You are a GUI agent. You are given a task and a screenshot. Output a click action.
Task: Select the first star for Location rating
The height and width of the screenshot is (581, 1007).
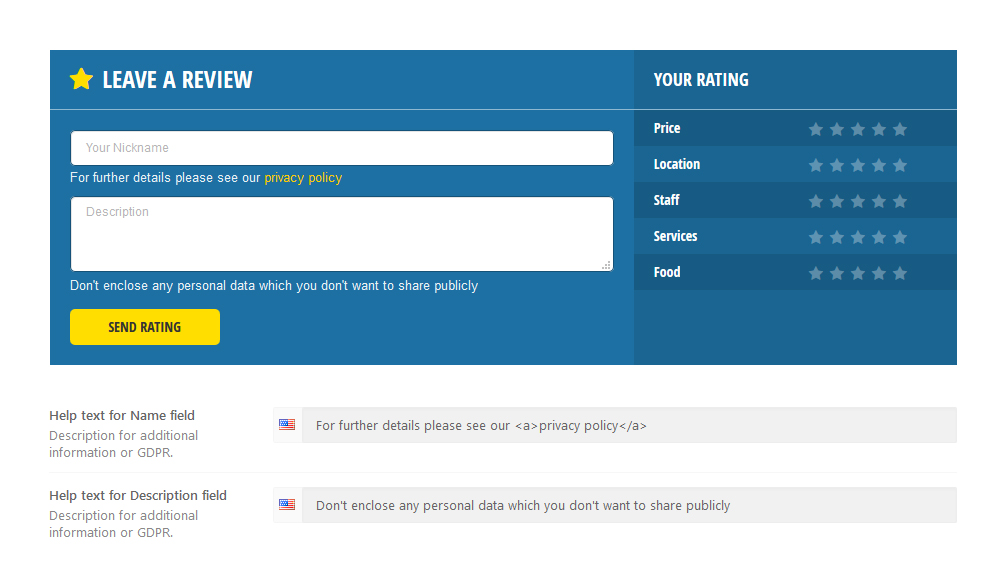coord(816,165)
